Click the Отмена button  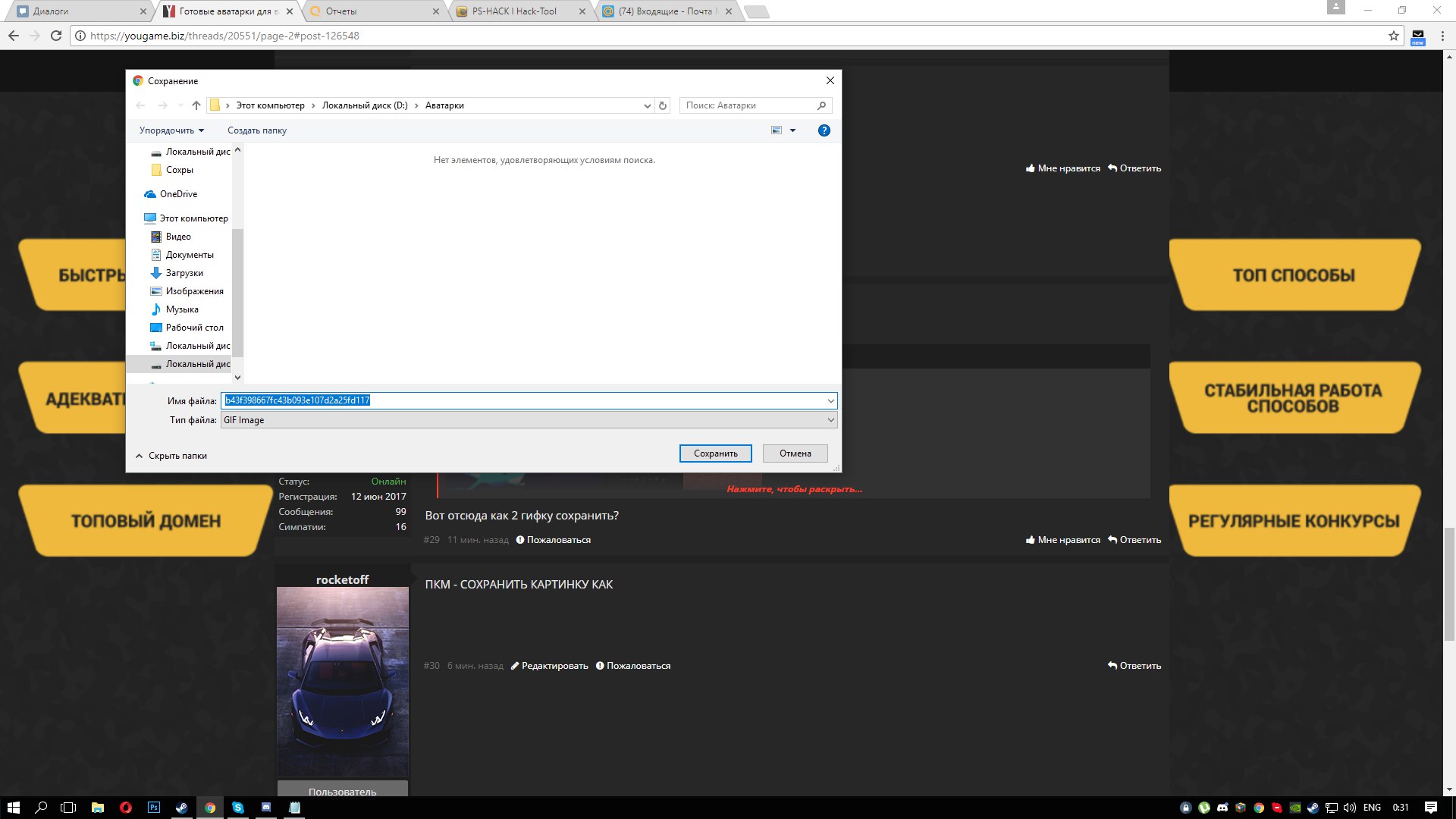click(795, 453)
